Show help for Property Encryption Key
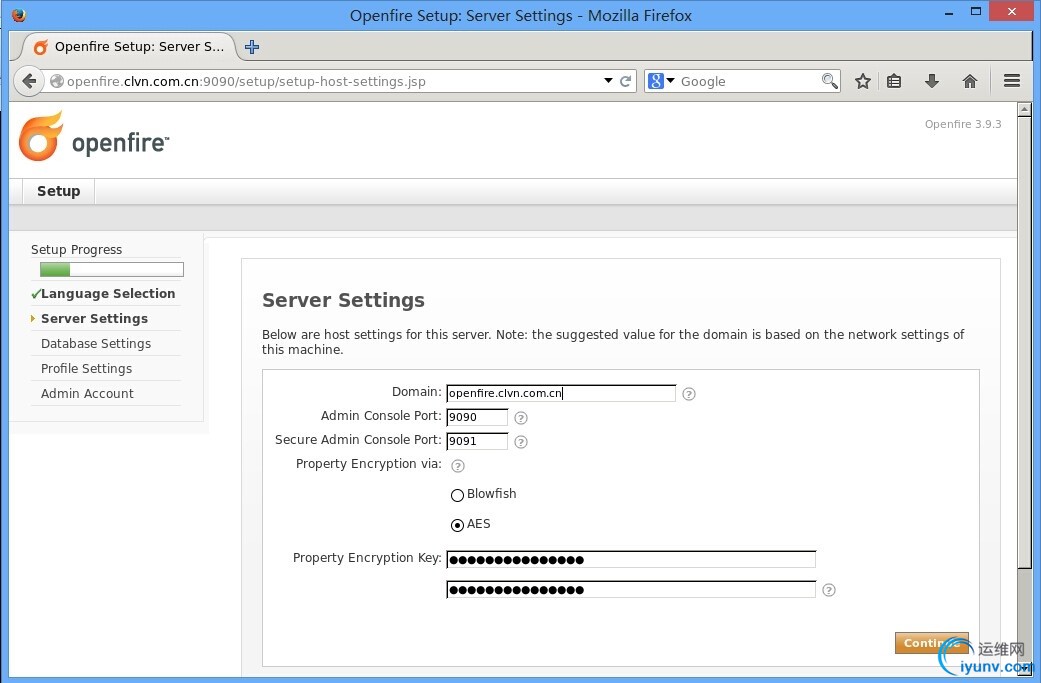 829,590
